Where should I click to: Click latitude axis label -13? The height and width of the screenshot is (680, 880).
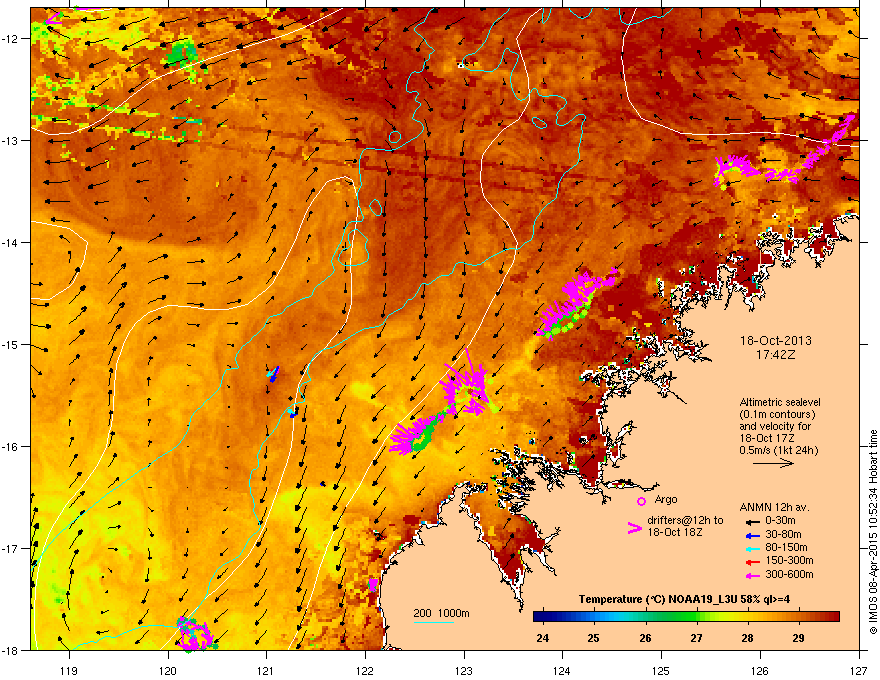tap(11, 141)
